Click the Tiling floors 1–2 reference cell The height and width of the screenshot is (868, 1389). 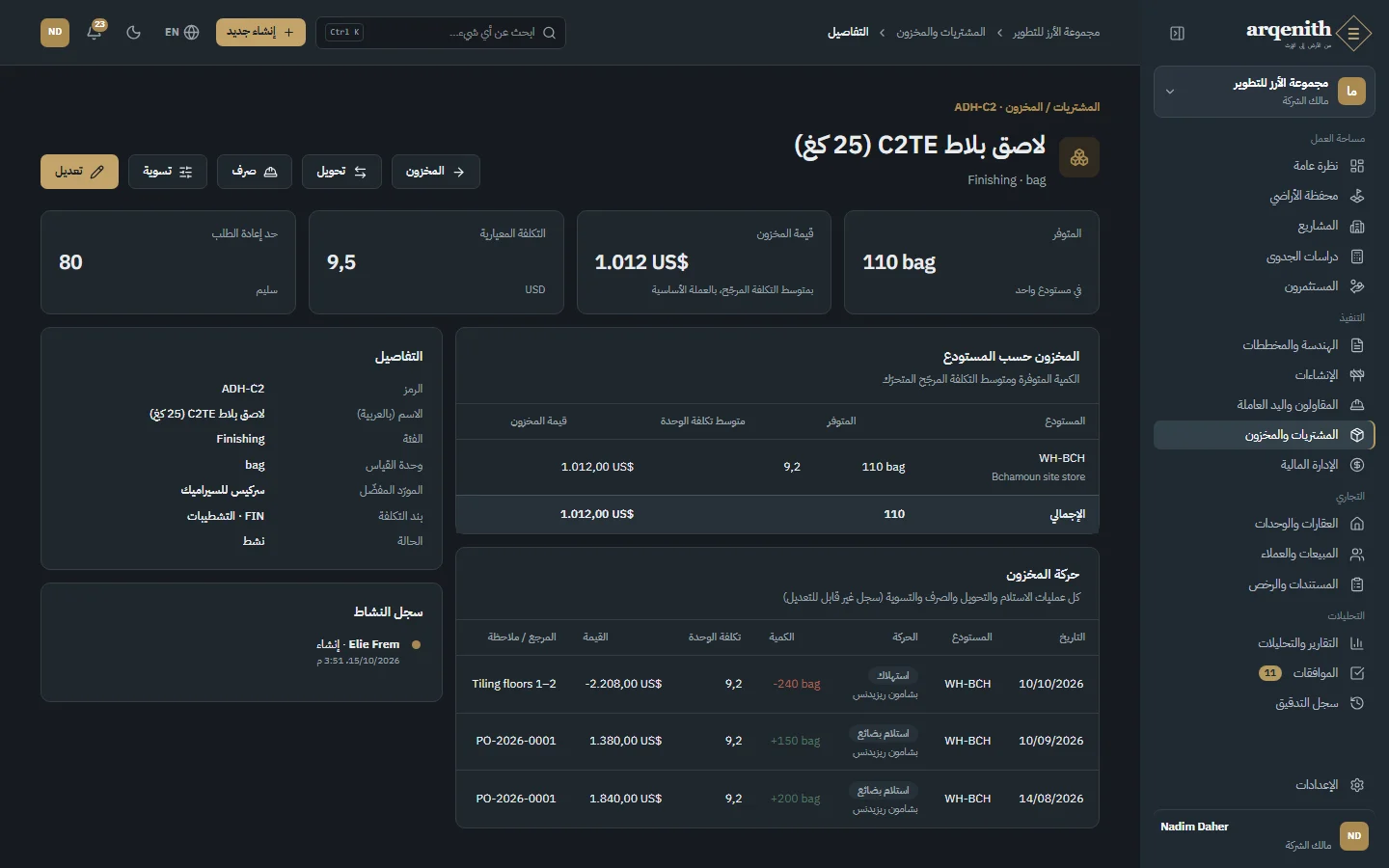(x=514, y=684)
